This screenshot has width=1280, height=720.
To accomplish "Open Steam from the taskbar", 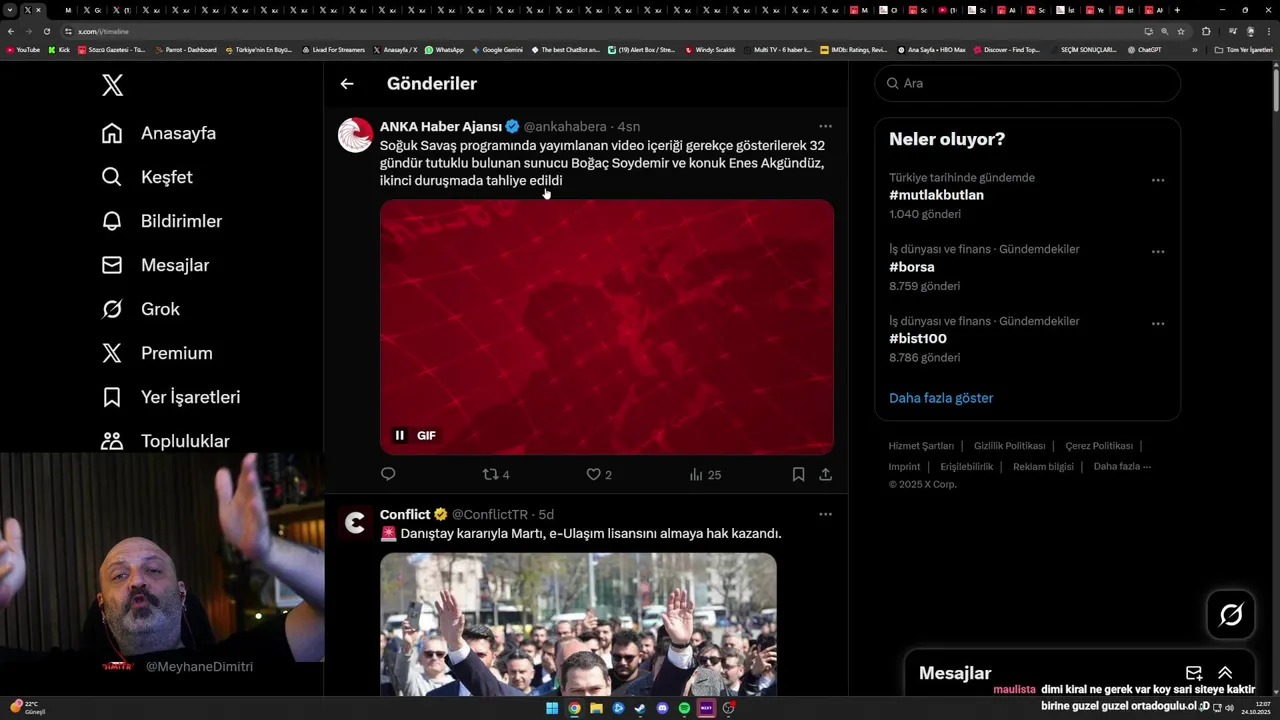I will pyautogui.click(x=640, y=708).
